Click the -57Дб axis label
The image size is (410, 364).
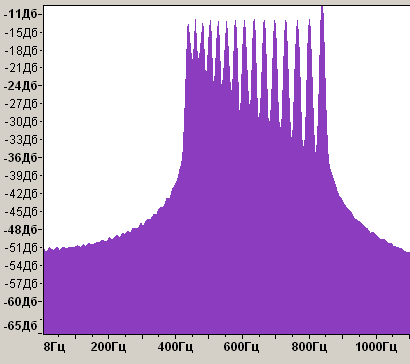[21, 284]
